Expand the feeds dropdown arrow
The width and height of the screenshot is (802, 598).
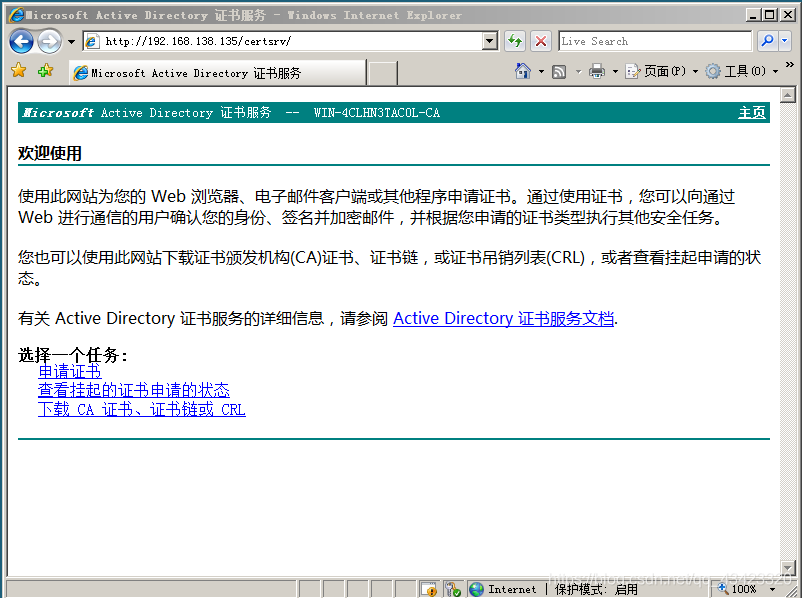578,71
